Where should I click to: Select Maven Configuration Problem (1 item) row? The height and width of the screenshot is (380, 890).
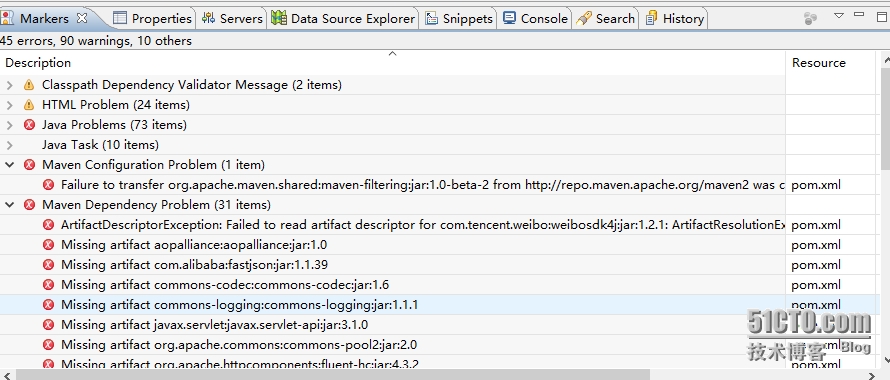click(x=153, y=165)
